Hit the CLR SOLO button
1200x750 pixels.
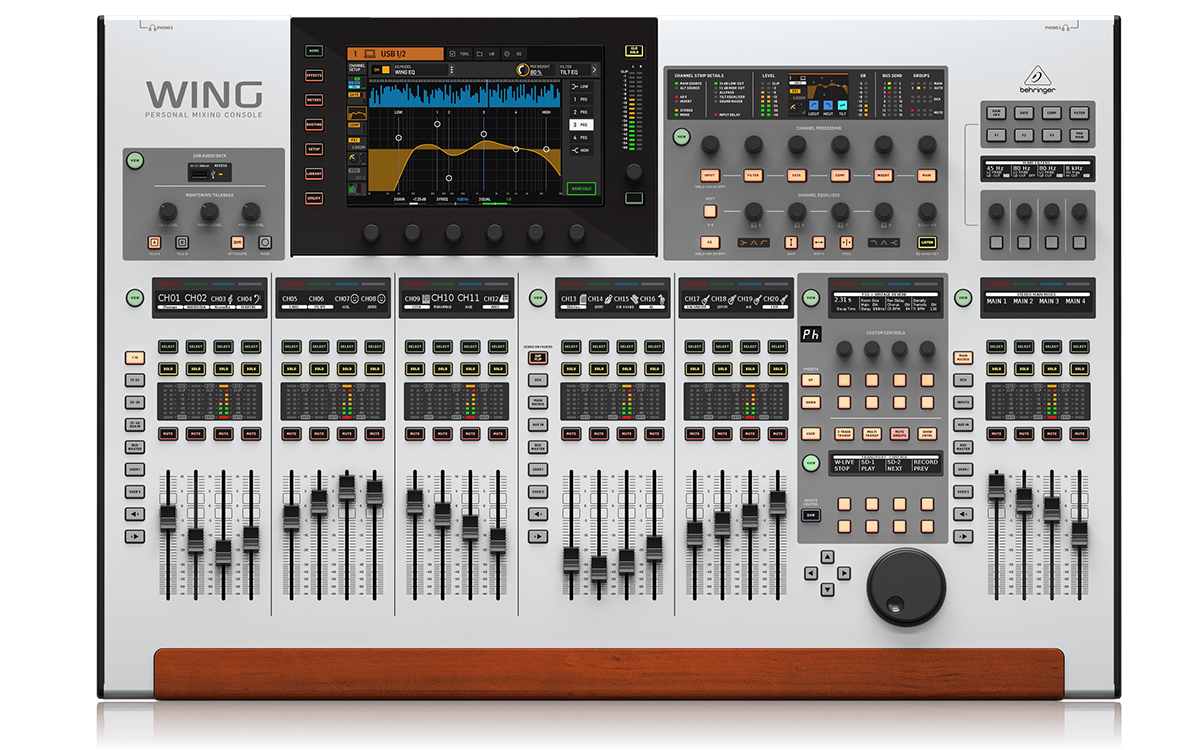(633, 49)
